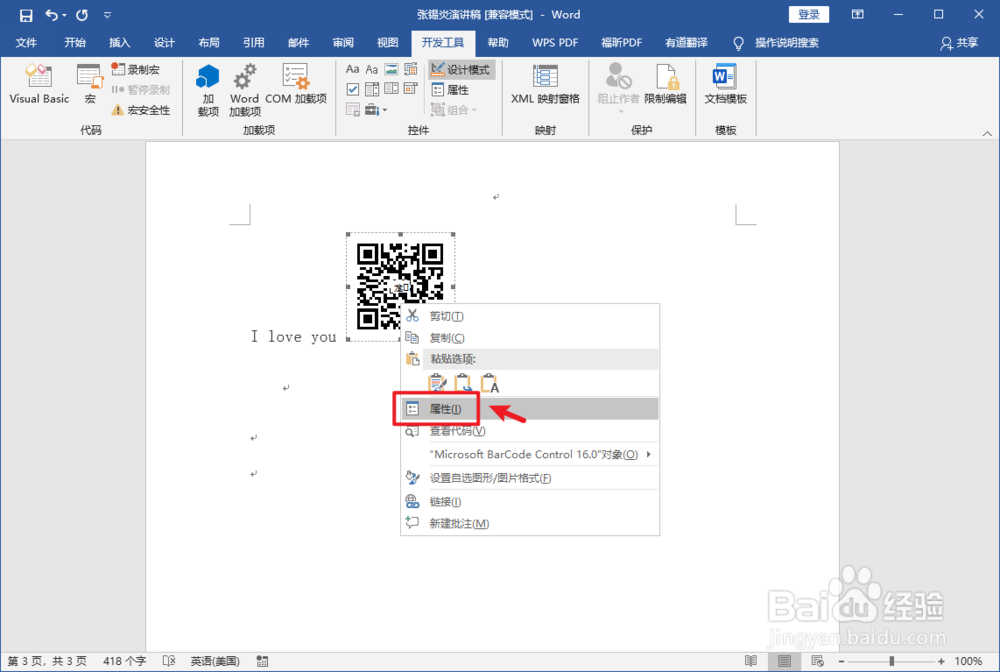Screen dimensions: 1000x672
Task: Click the 操作说明搜索 lightbulb search
Action: 776,43
